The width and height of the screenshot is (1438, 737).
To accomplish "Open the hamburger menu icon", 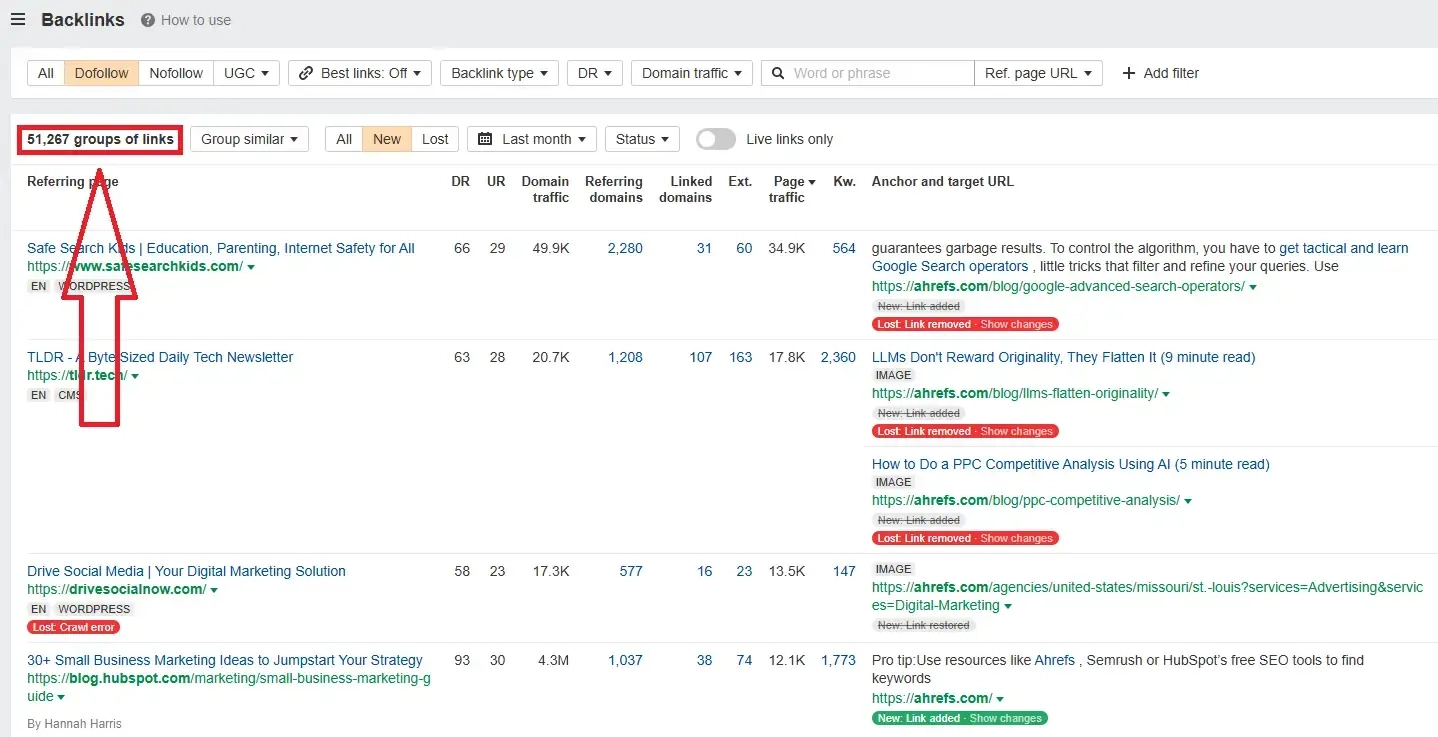I will point(18,20).
